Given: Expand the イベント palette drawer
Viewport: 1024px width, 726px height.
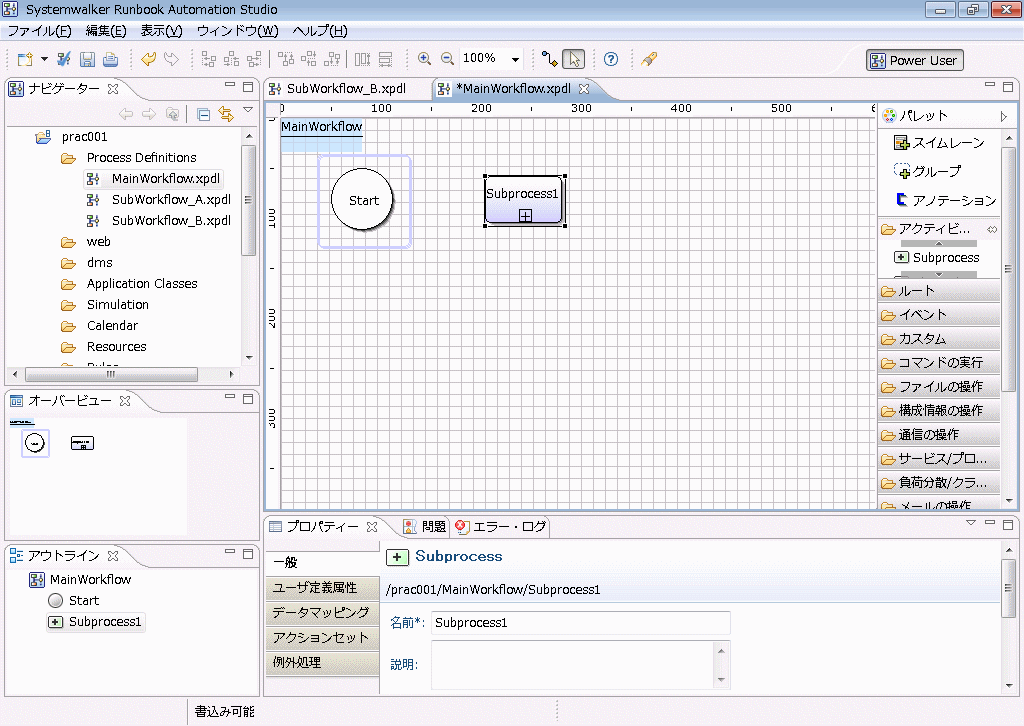Looking at the screenshot, I should [x=939, y=315].
